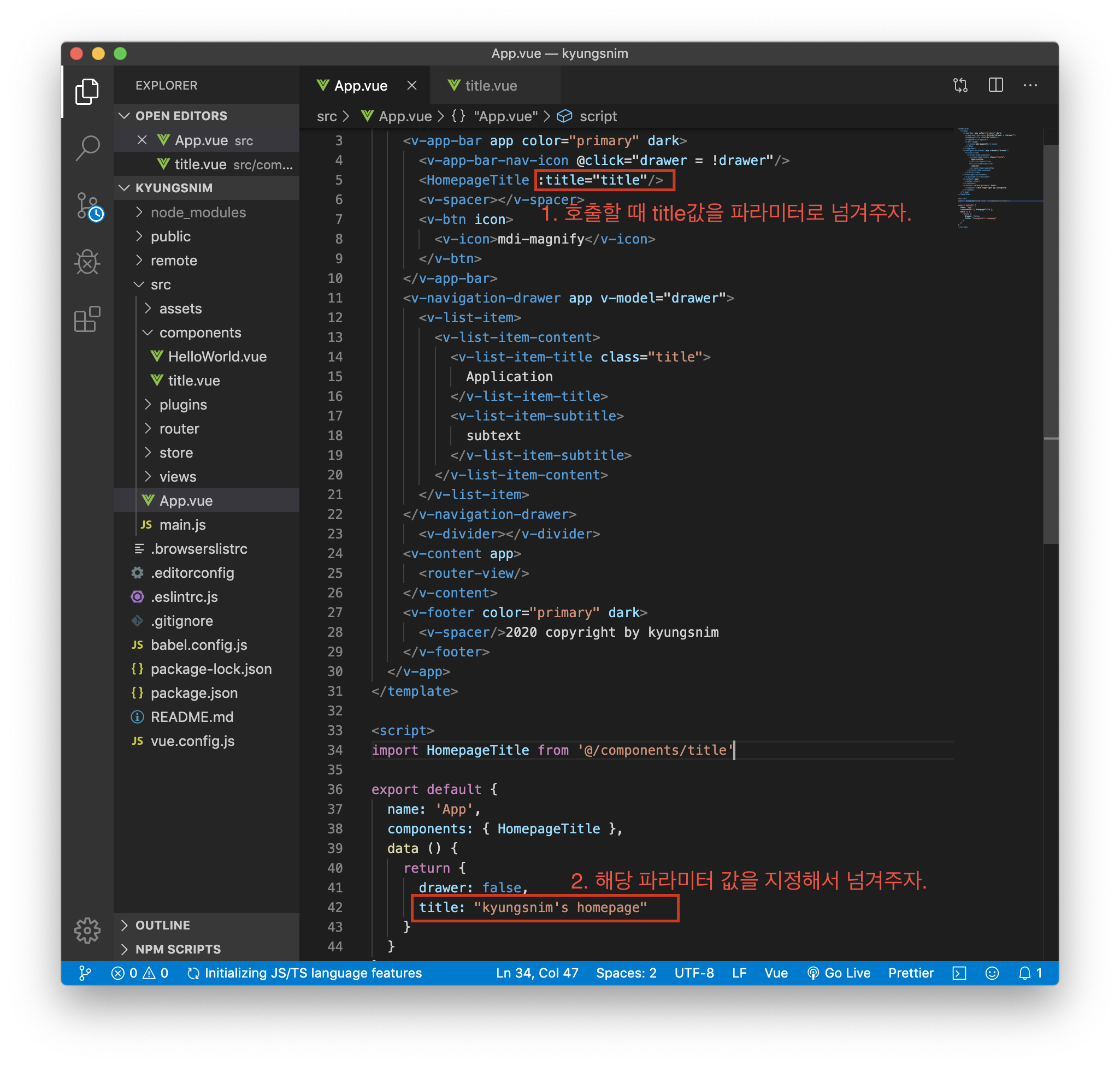
Task: Click the Split Editor Right icon
Action: pyautogui.click(x=995, y=85)
